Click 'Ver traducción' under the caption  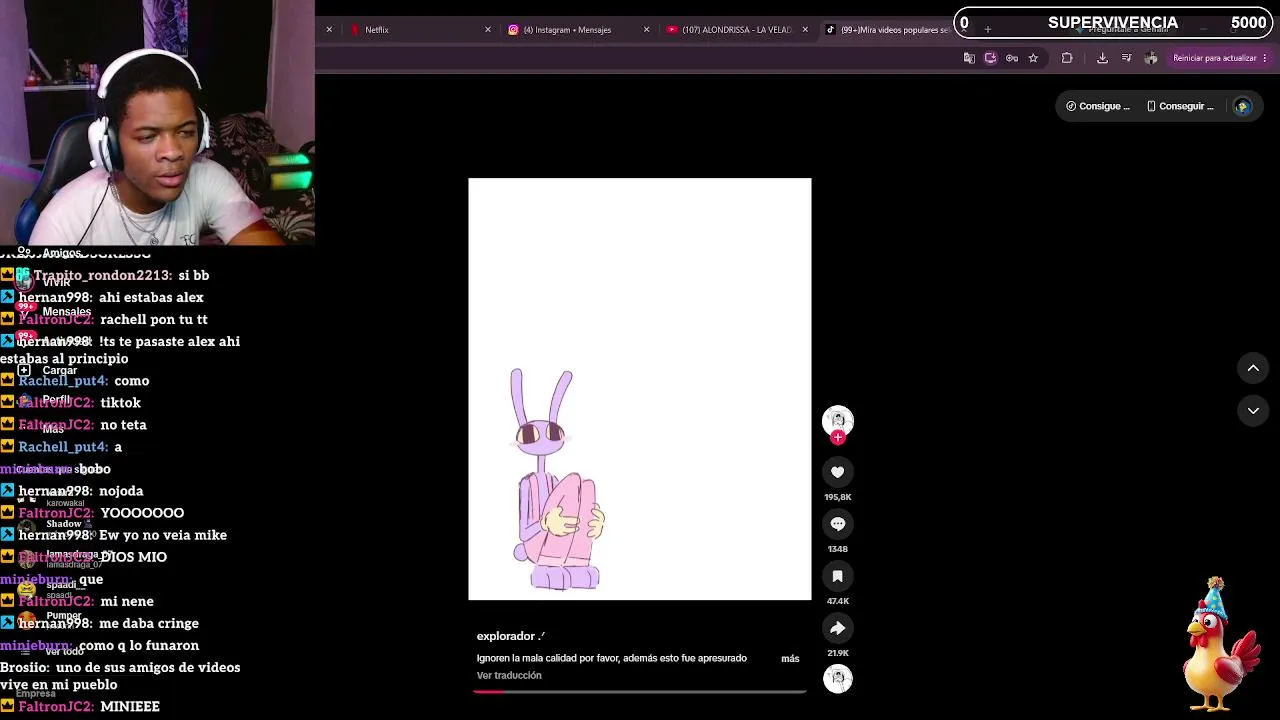pos(509,675)
